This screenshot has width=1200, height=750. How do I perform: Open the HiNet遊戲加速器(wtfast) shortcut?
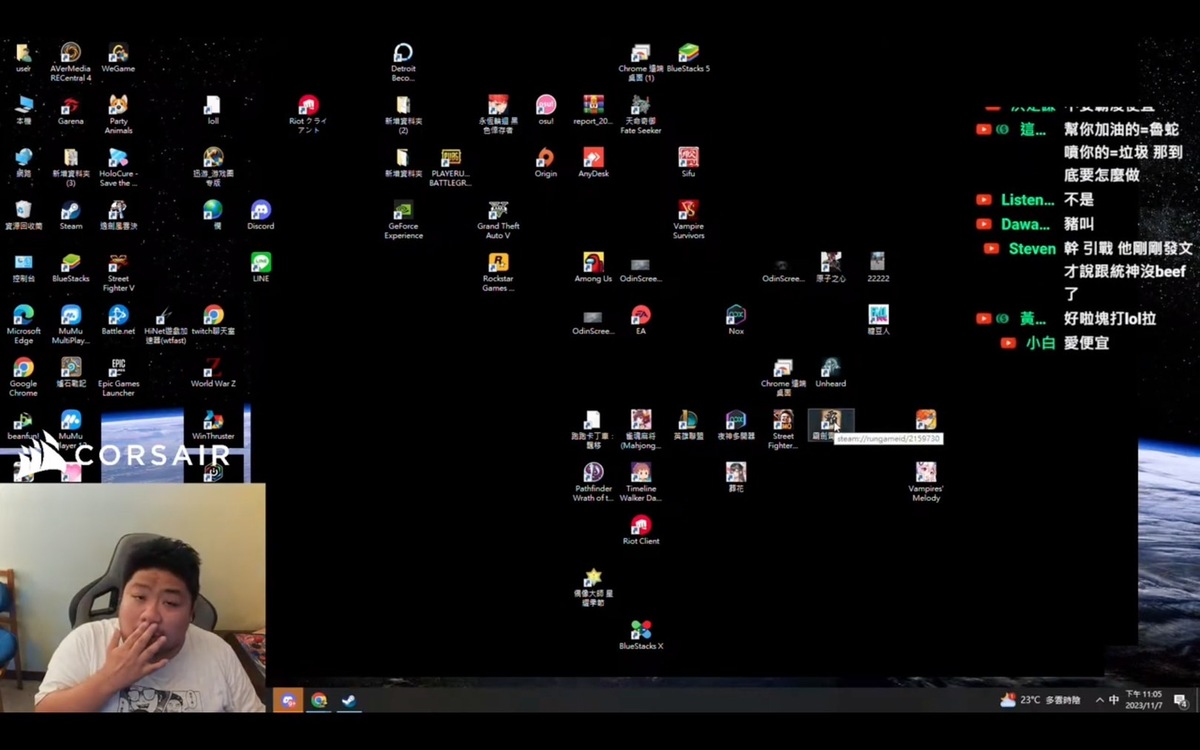165,324
